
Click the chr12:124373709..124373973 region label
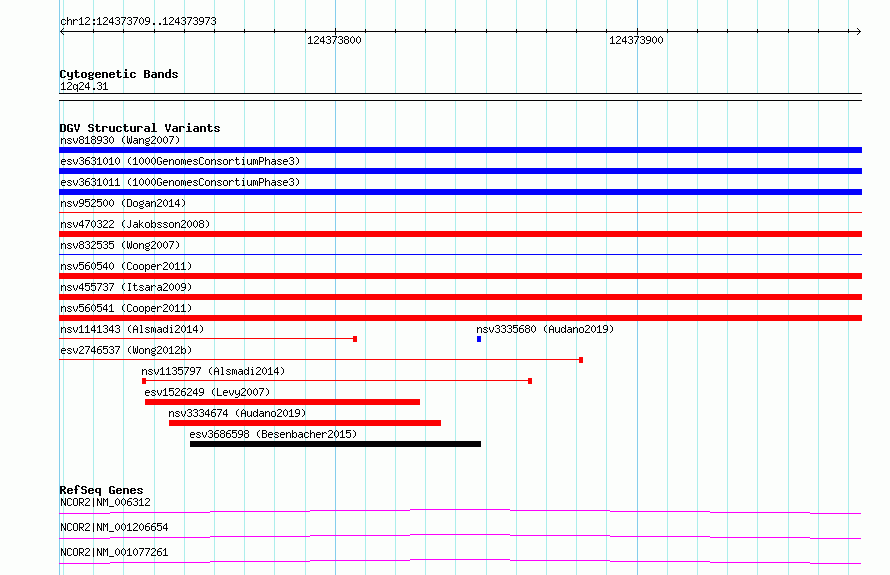pos(138,21)
